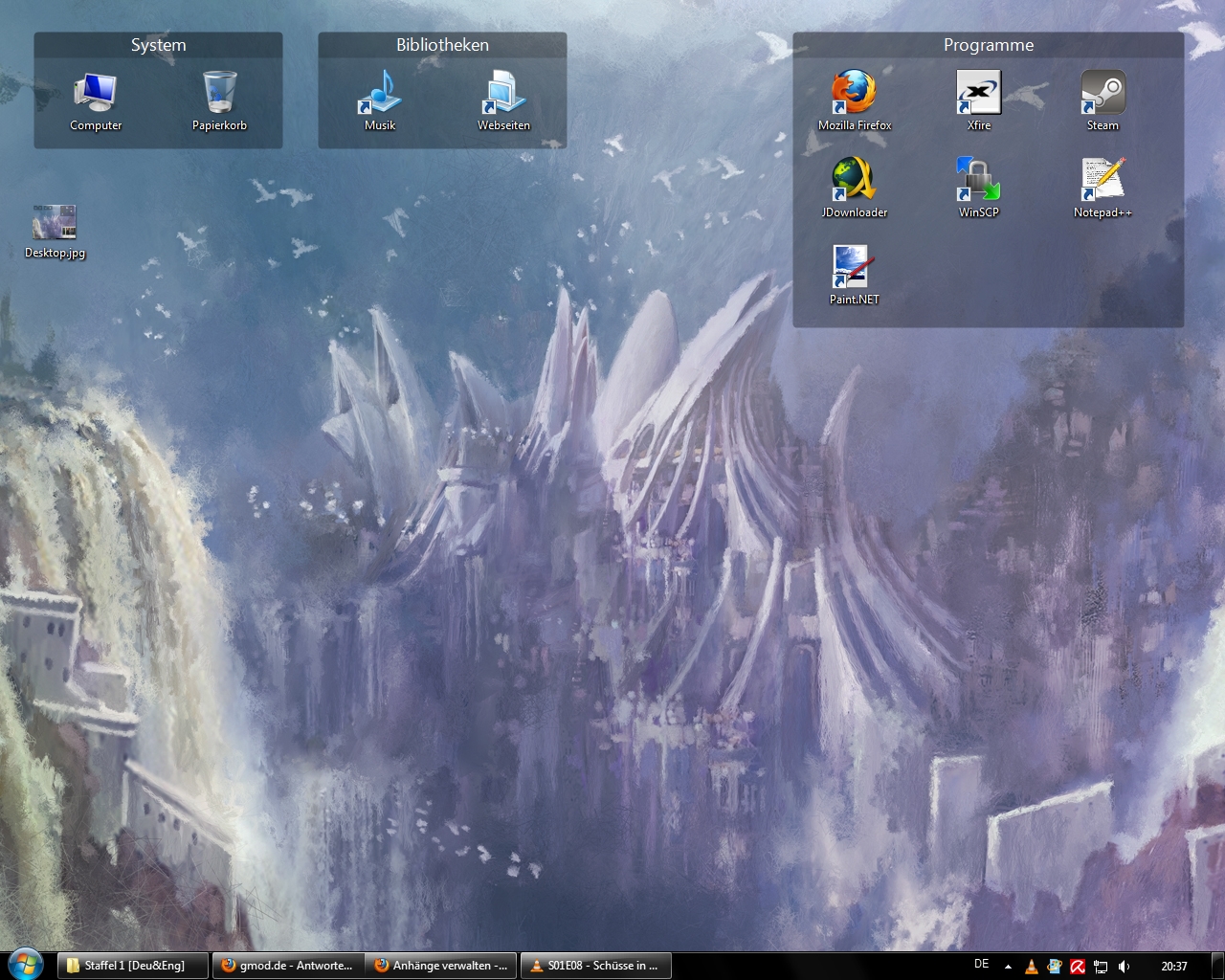This screenshot has height=980, width=1225.
Task: Click the Avira antivirus tray icon
Action: click(1078, 967)
